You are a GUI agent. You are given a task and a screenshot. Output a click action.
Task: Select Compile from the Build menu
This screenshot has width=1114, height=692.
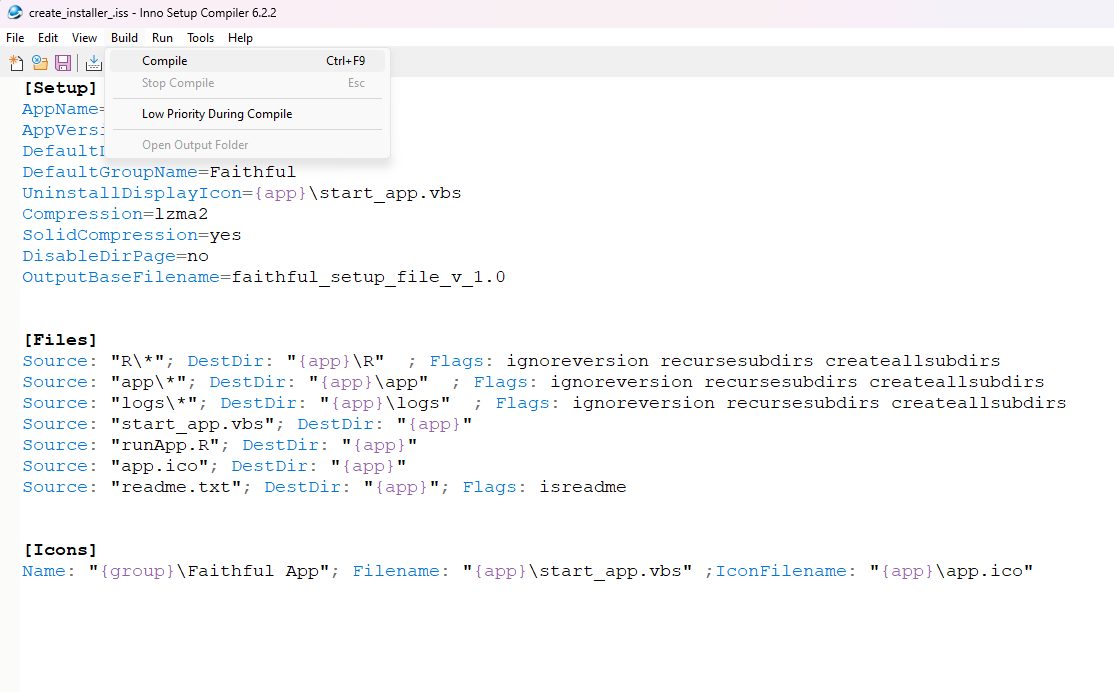tap(164, 60)
